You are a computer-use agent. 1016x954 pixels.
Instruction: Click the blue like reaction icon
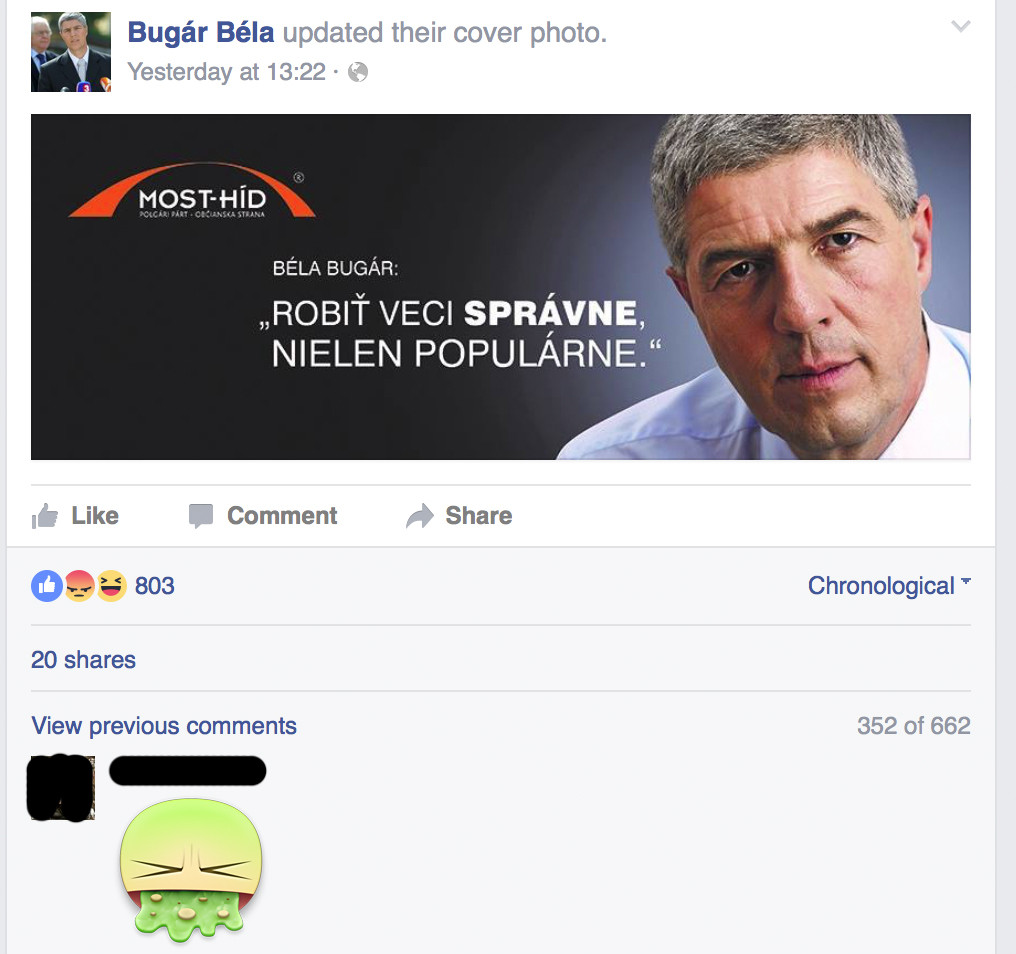[47, 587]
